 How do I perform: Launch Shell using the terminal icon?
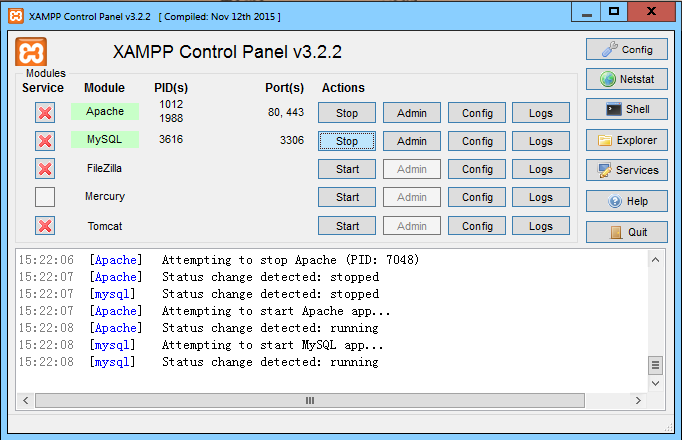[626, 109]
